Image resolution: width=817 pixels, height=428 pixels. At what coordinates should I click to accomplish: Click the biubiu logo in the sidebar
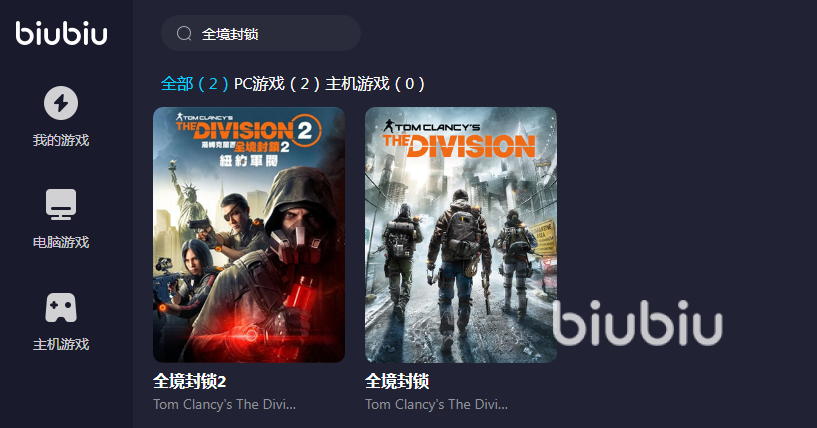(61, 33)
